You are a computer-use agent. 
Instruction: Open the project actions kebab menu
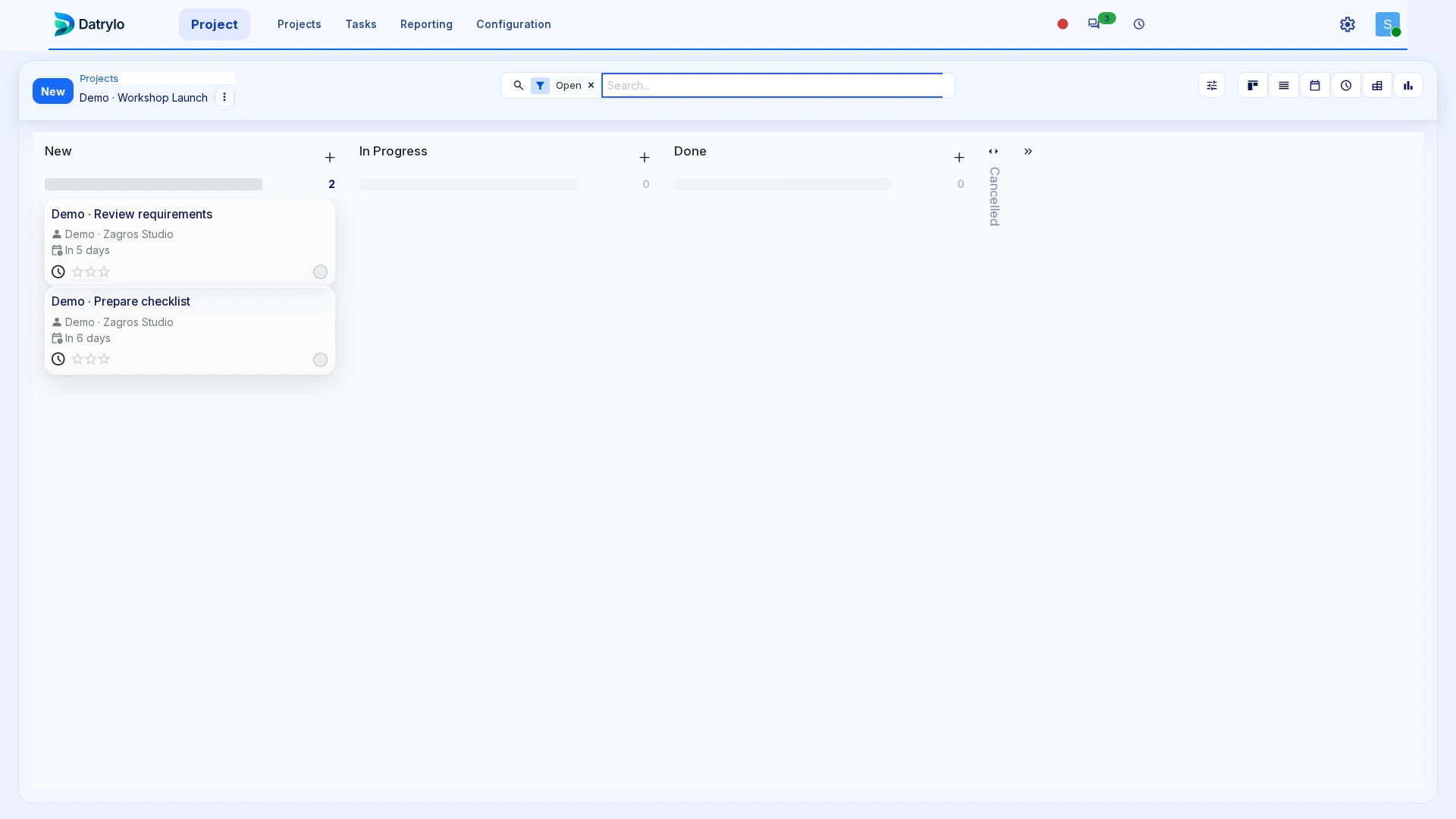pos(224,97)
